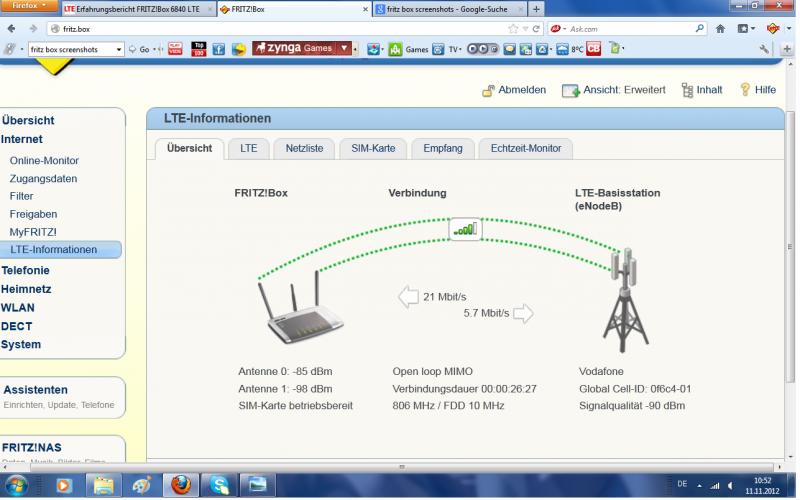
Task: Open MyFRITZ! in the sidebar
Action: point(33,232)
